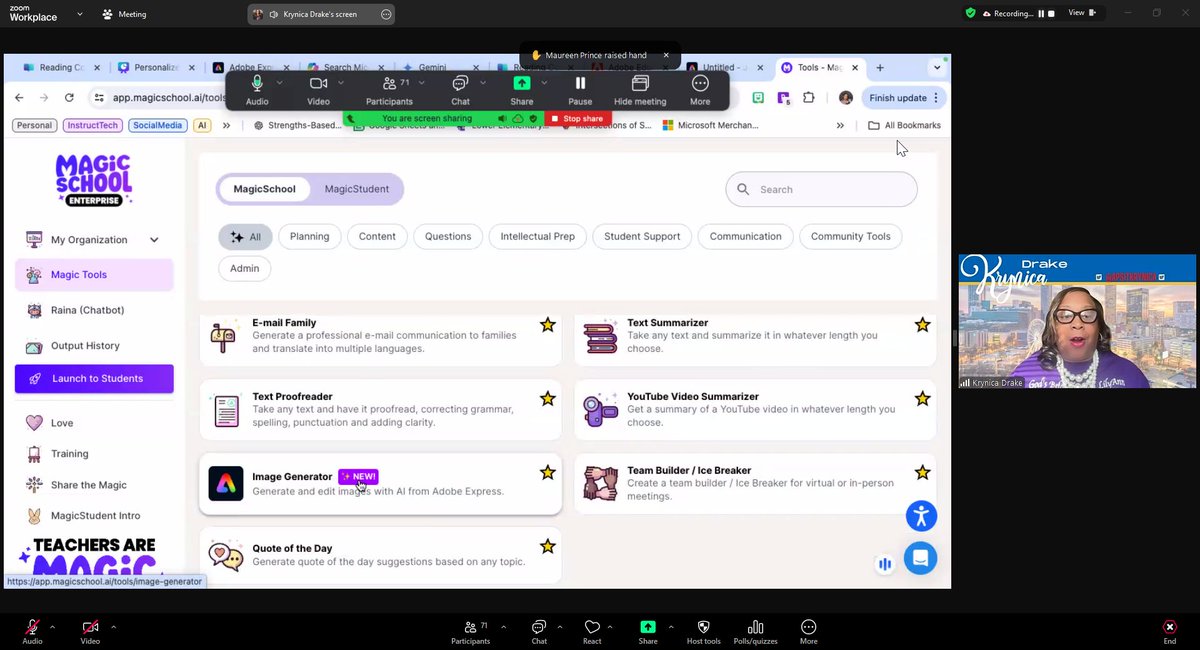Filter tools by Questions
This screenshot has height=650, width=1200.
(x=448, y=237)
